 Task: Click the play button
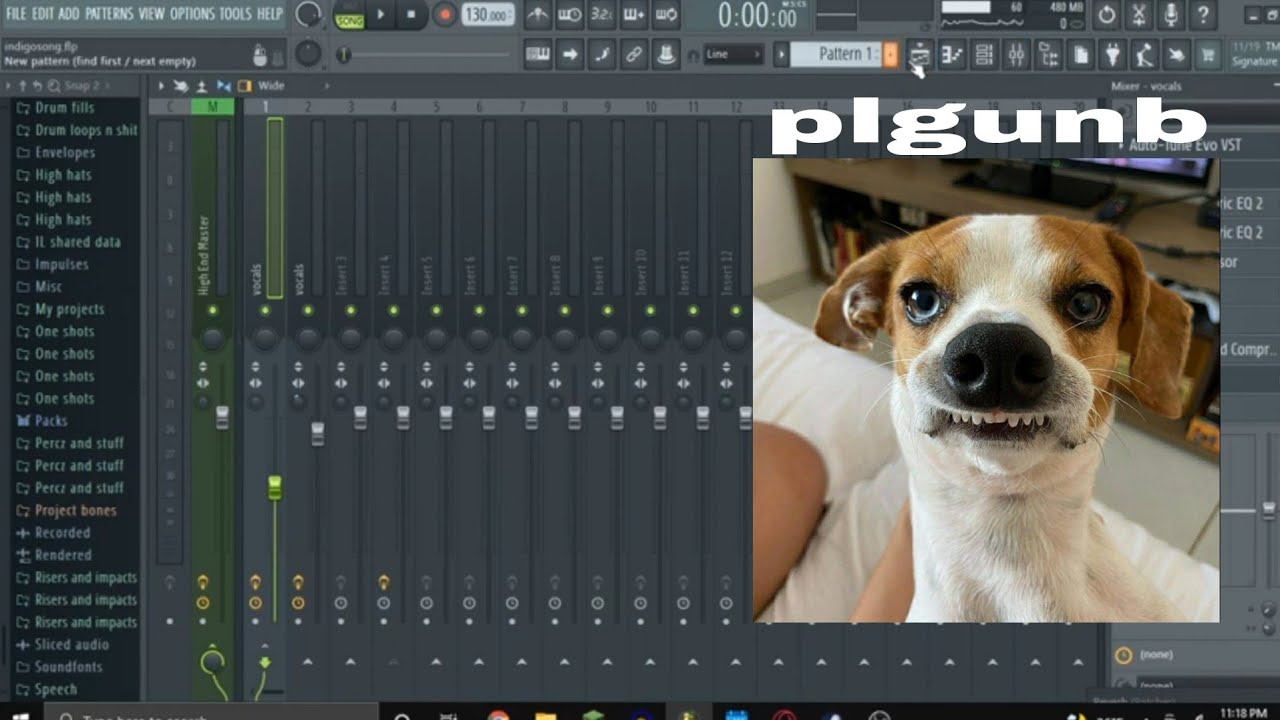[380, 14]
